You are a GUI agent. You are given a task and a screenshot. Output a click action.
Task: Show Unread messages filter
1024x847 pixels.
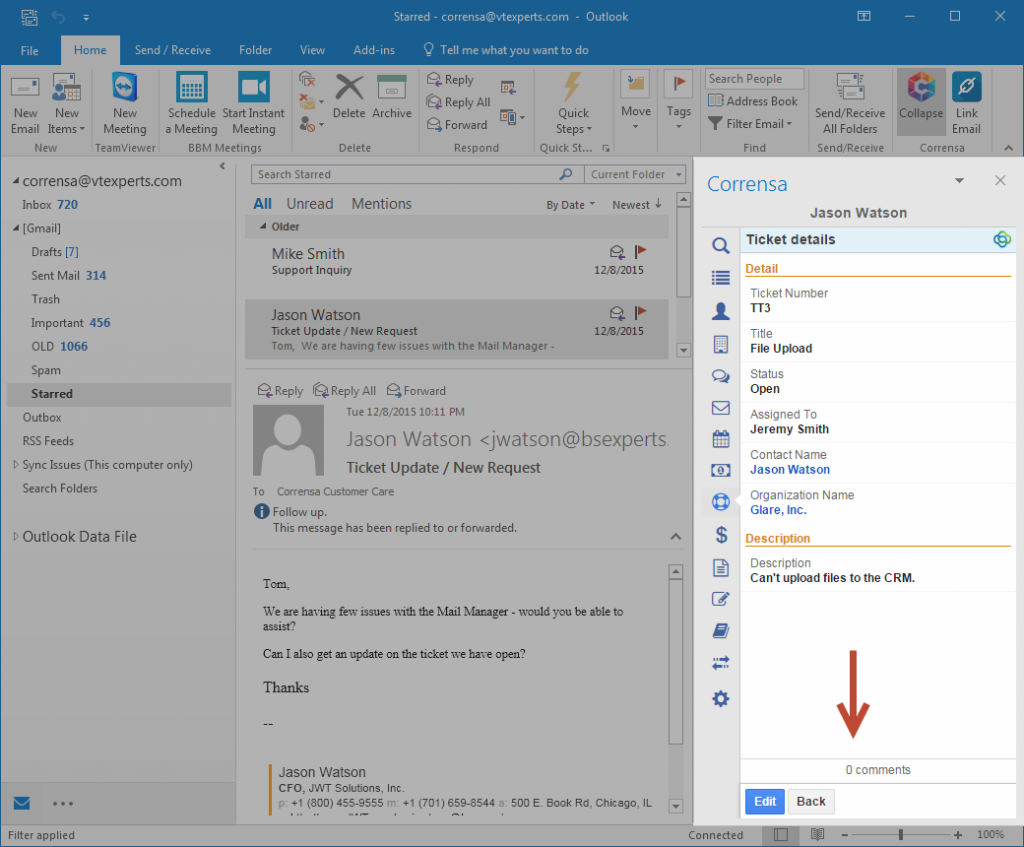pos(310,204)
